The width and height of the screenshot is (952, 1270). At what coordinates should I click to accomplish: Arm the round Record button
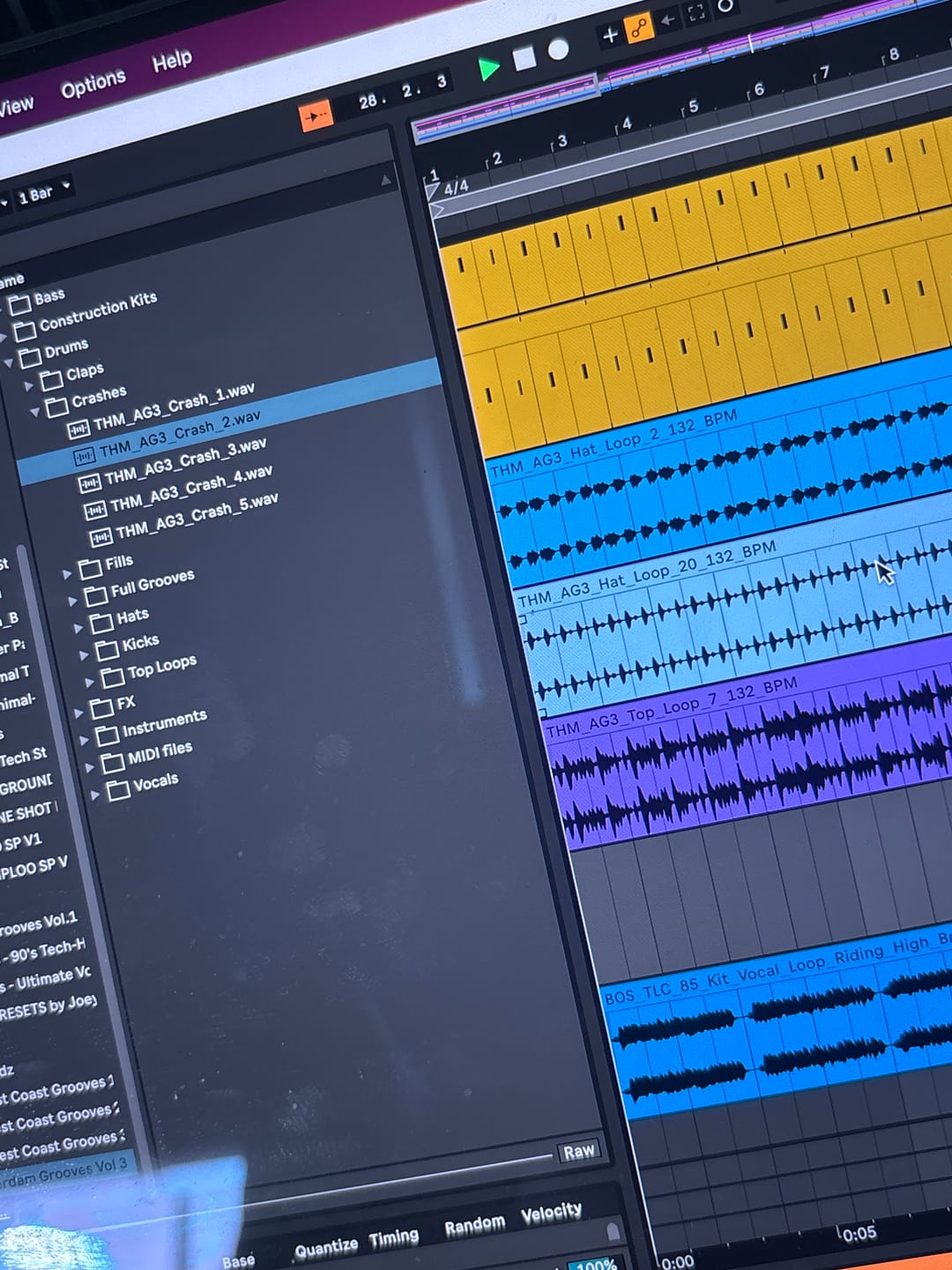point(558,49)
